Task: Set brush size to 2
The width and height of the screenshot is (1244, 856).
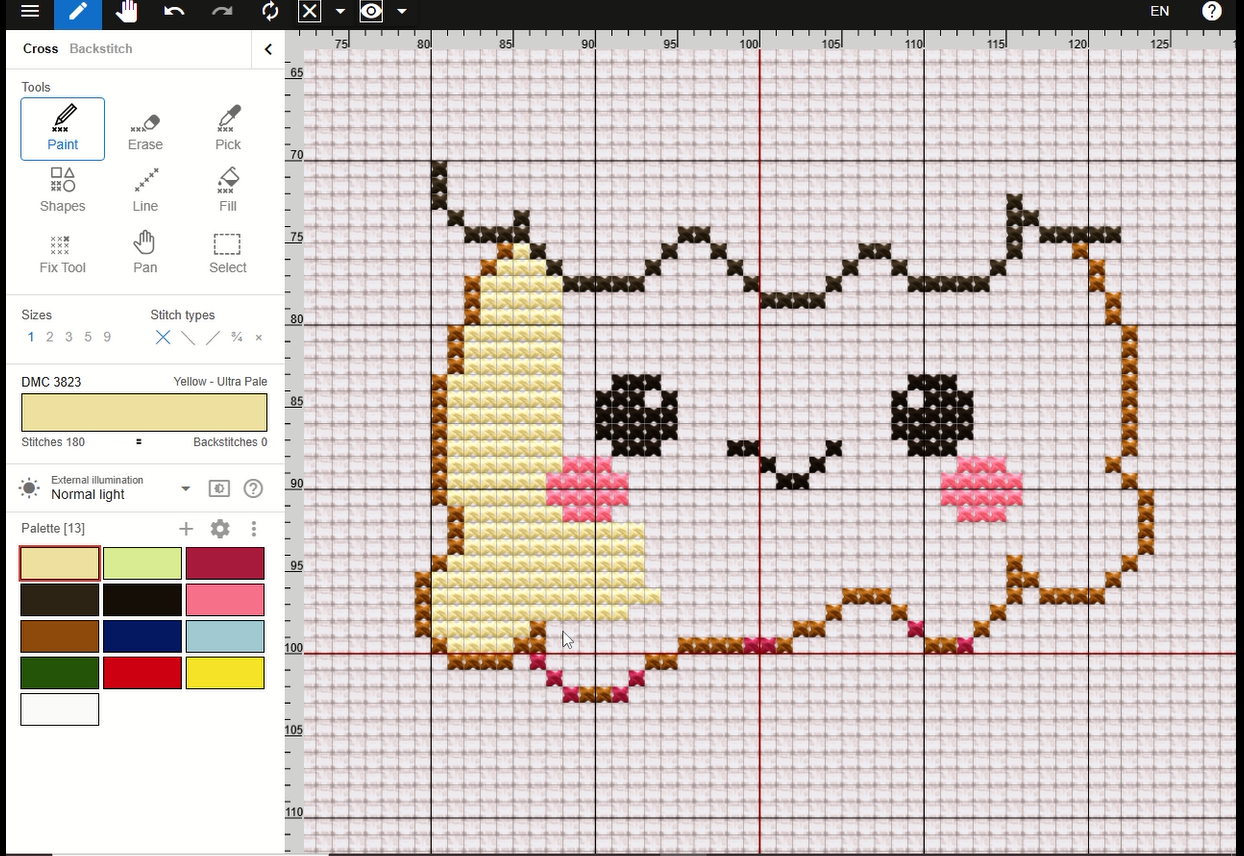Action: tap(50, 337)
